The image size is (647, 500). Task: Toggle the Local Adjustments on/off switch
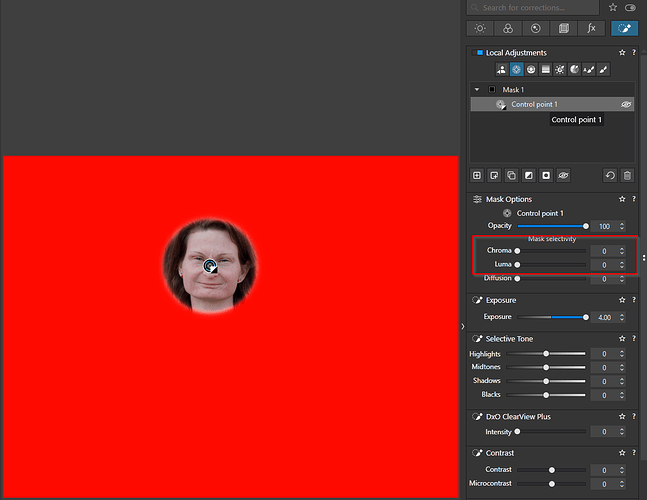[478, 52]
